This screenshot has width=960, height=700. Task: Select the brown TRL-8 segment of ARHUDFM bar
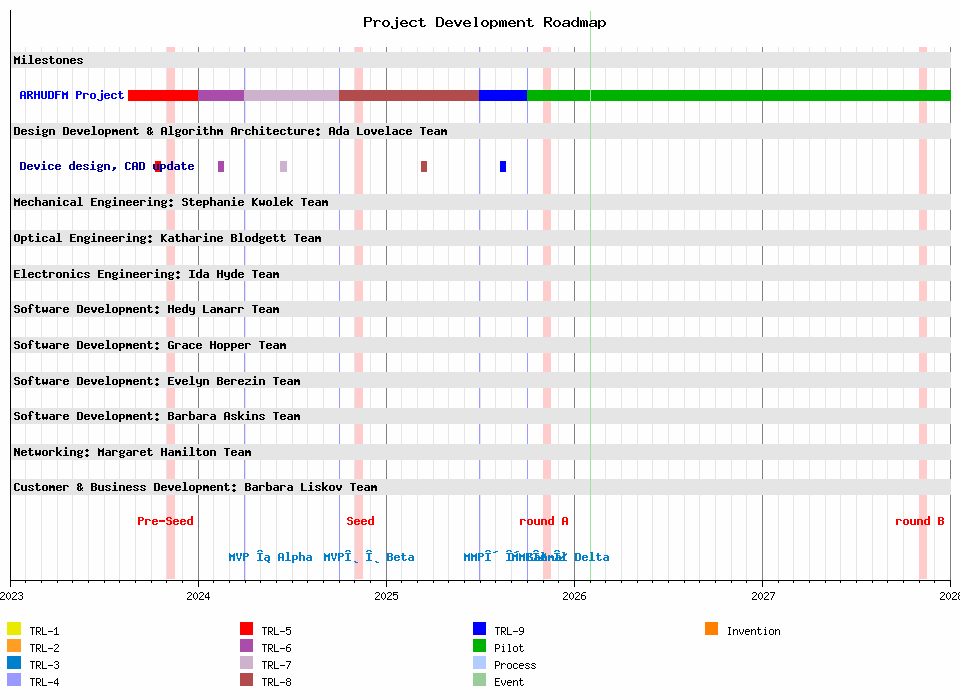409,95
